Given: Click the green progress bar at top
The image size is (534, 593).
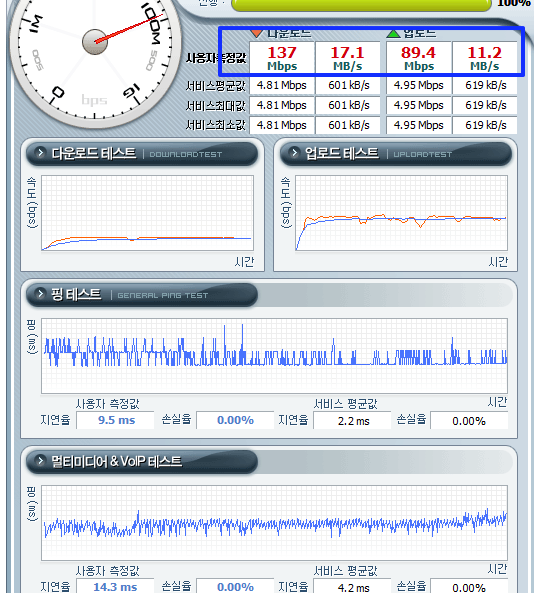Looking at the screenshot, I should 361,5.
